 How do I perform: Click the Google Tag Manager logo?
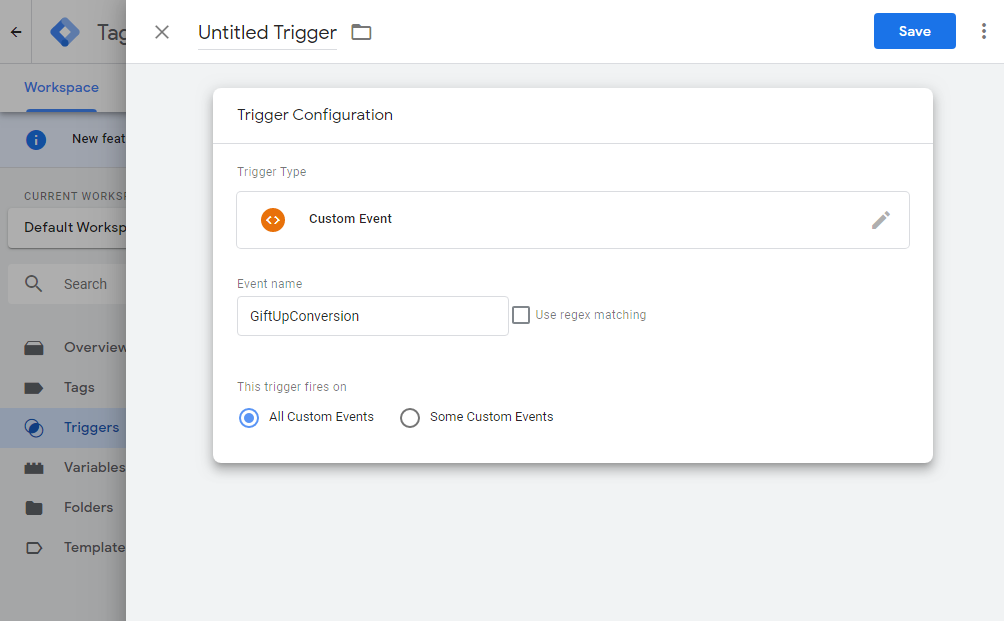[65, 32]
